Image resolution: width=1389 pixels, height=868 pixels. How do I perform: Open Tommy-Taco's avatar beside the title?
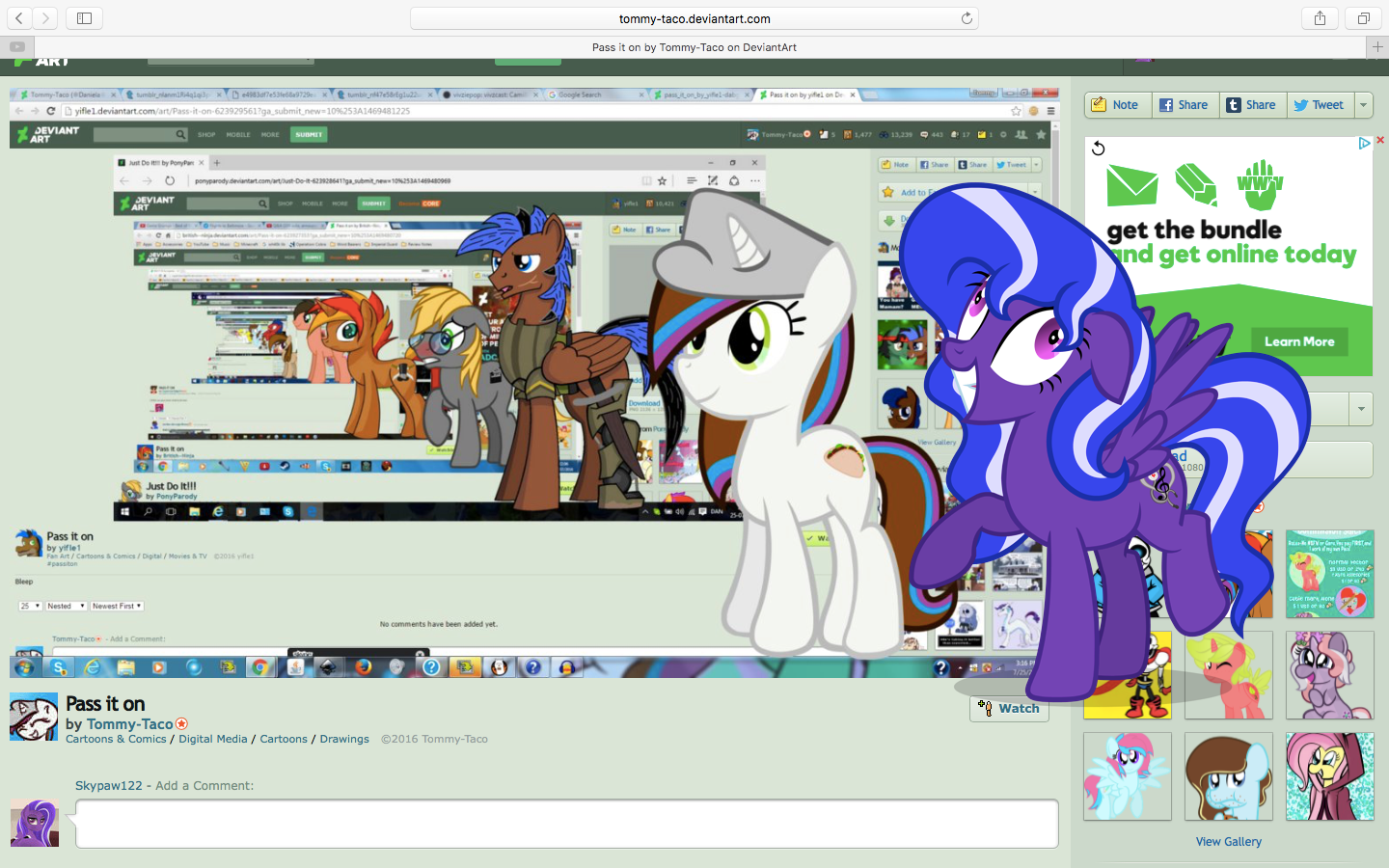tap(34, 717)
